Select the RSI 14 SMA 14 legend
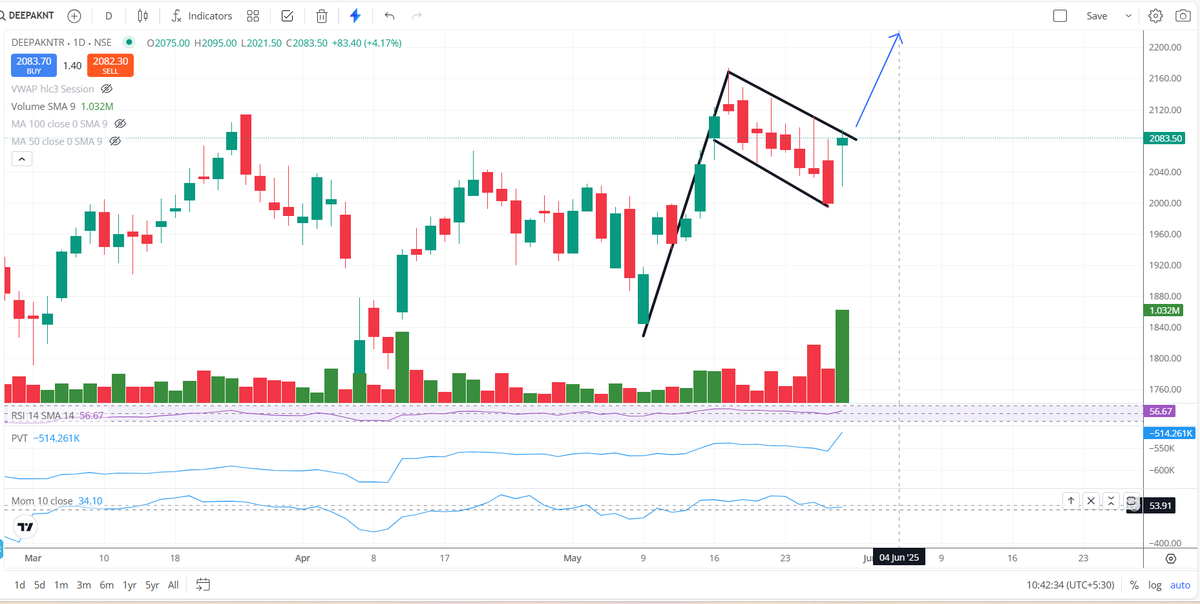The image size is (1200, 604). coord(58,415)
